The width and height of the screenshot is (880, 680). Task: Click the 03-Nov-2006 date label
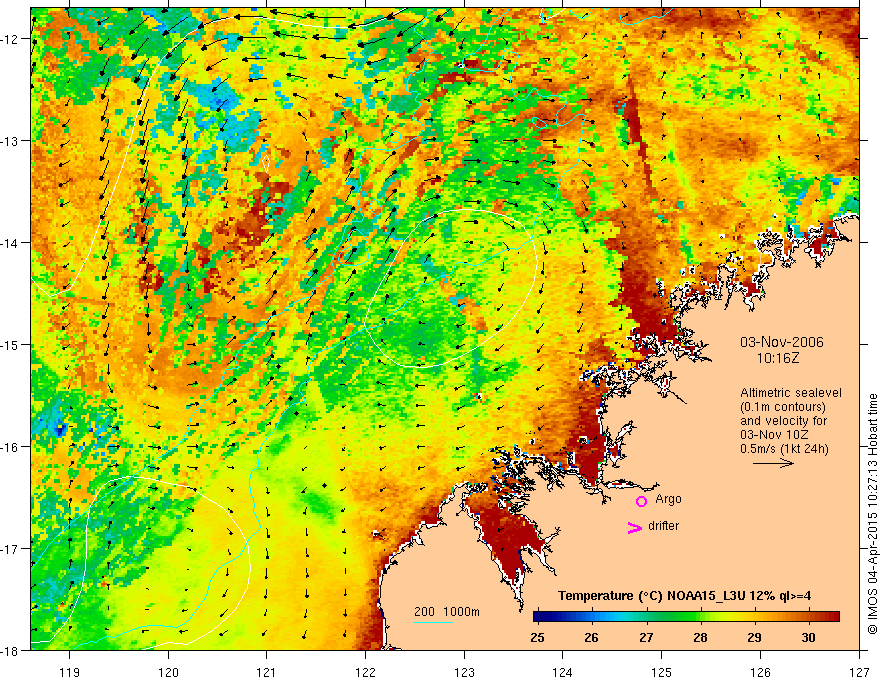(782, 342)
